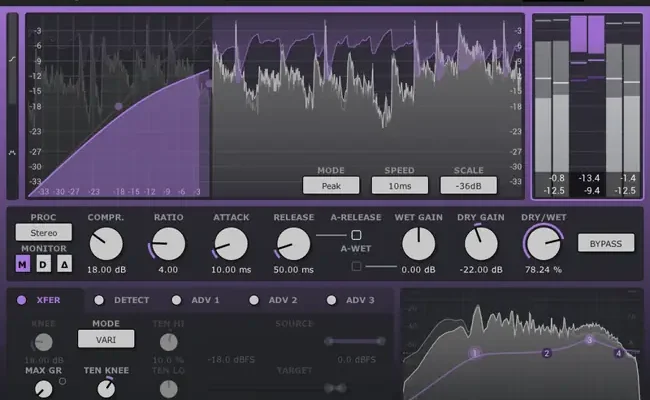Switch monitor to D mode

pyautogui.click(x=42, y=264)
